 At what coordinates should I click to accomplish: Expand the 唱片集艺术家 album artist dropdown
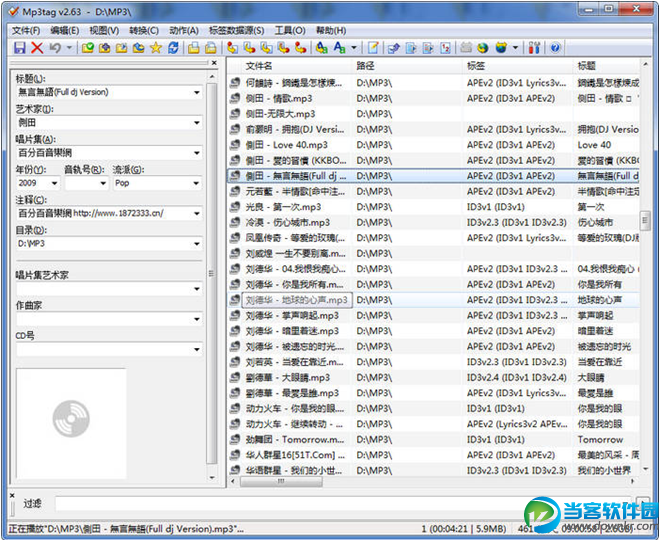[197, 289]
